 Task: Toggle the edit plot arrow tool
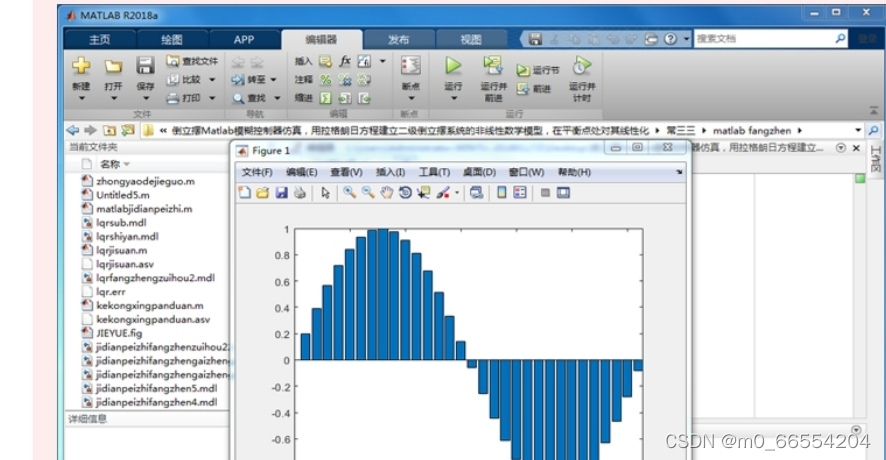(325, 193)
